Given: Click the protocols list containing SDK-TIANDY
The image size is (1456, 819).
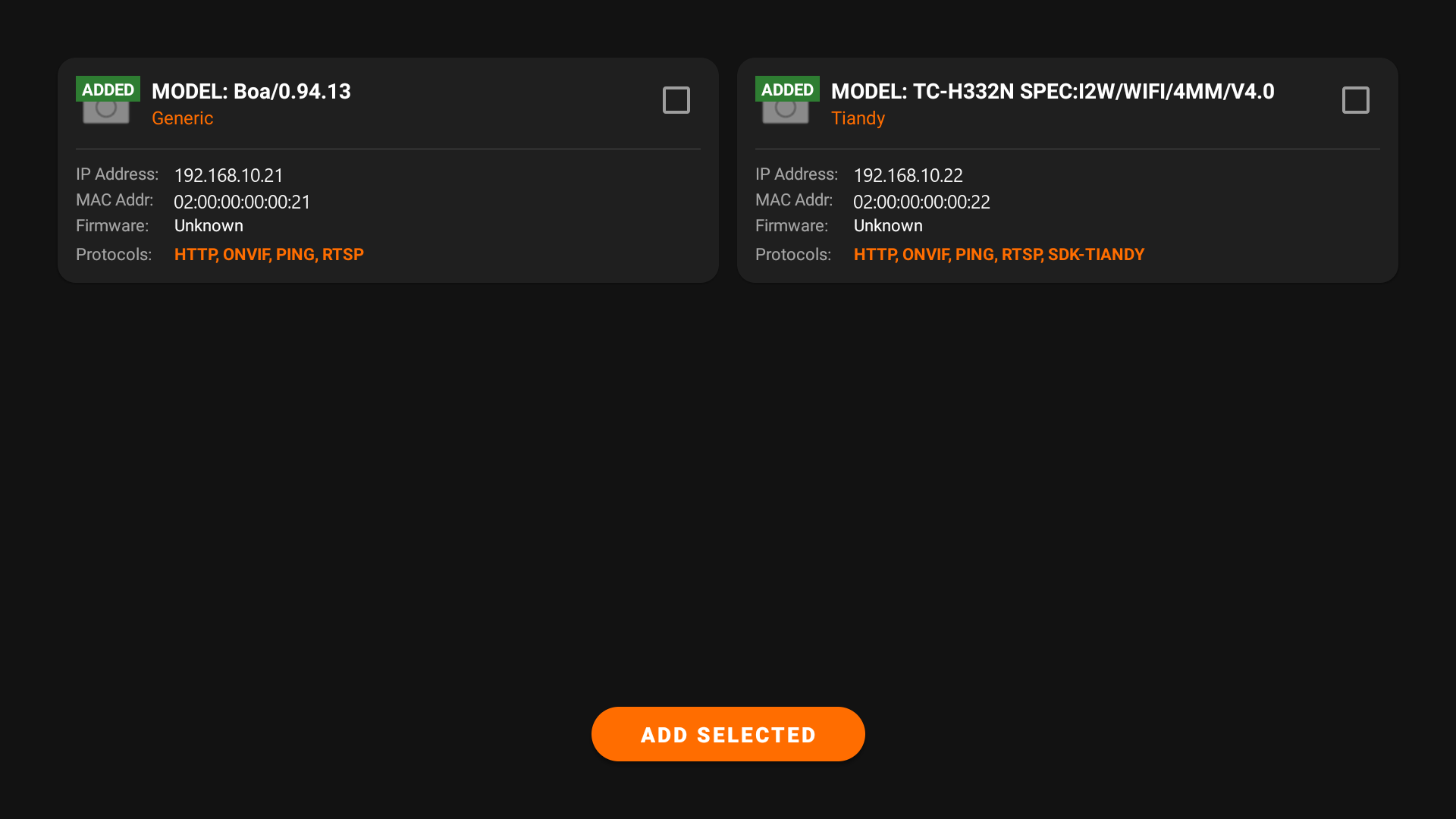Looking at the screenshot, I should click(x=999, y=255).
